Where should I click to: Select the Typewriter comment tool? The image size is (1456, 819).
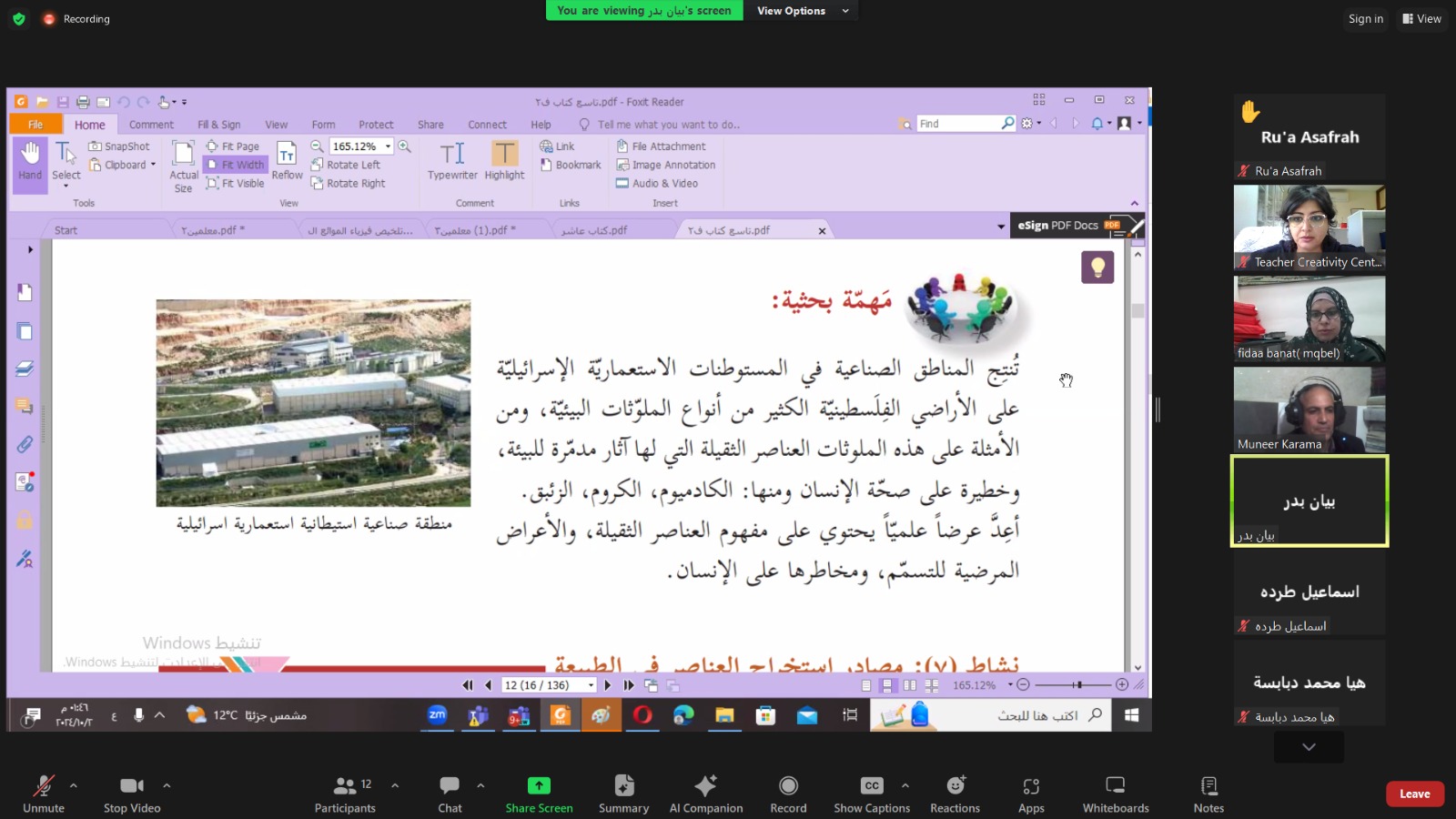coord(452,161)
